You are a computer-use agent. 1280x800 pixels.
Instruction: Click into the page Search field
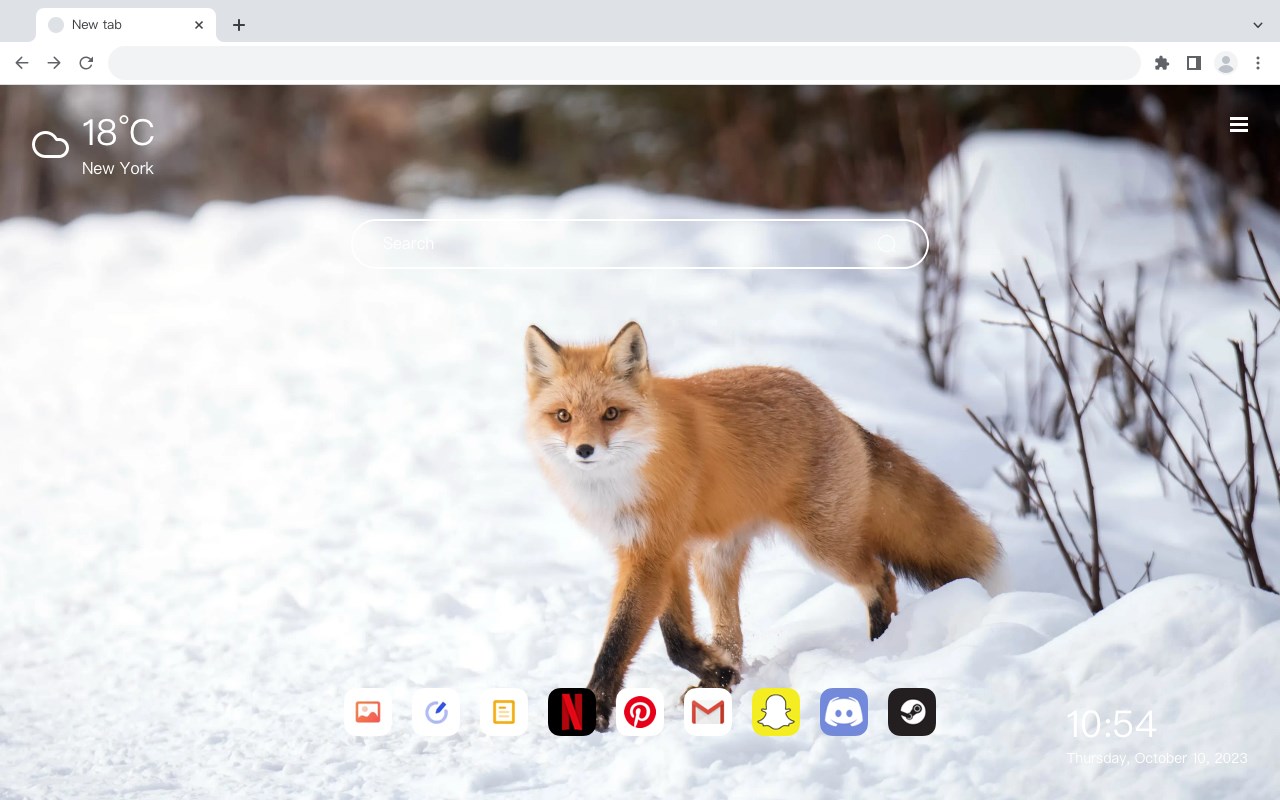[x=640, y=244]
